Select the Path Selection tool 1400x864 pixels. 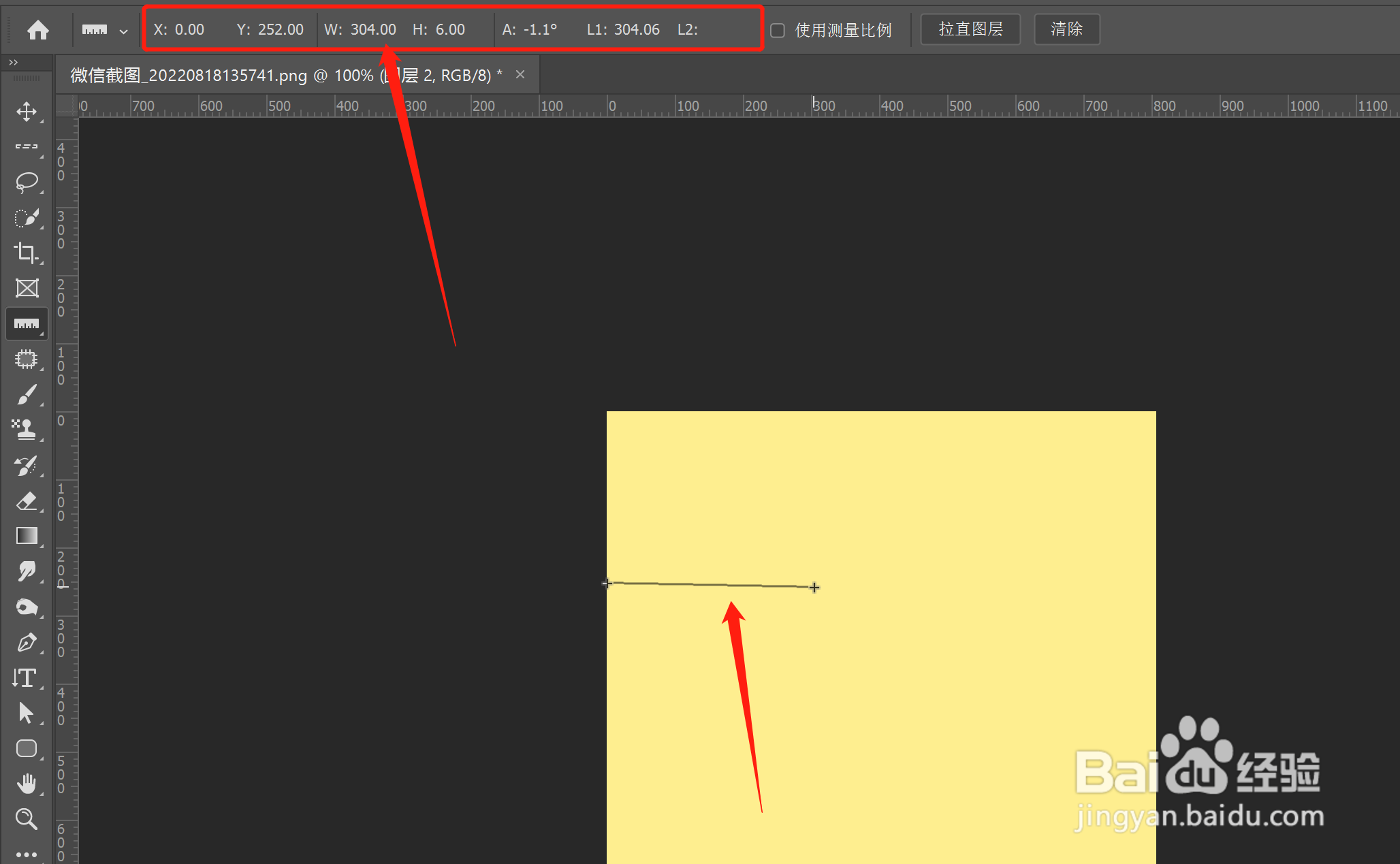[27, 714]
